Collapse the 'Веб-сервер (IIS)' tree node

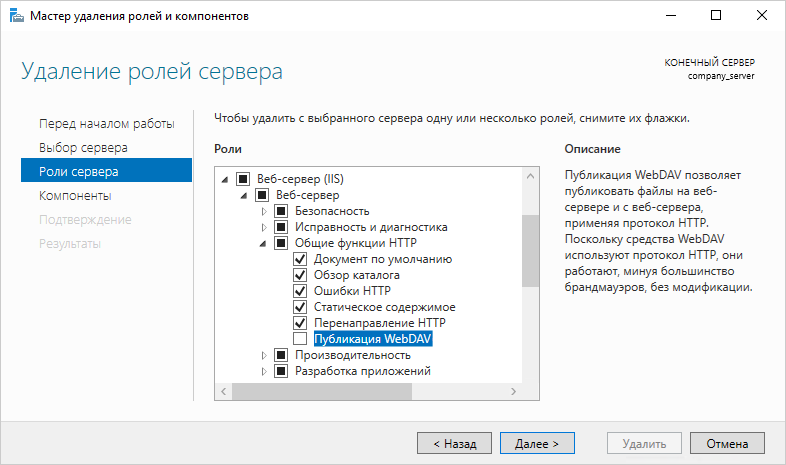pos(224,179)
